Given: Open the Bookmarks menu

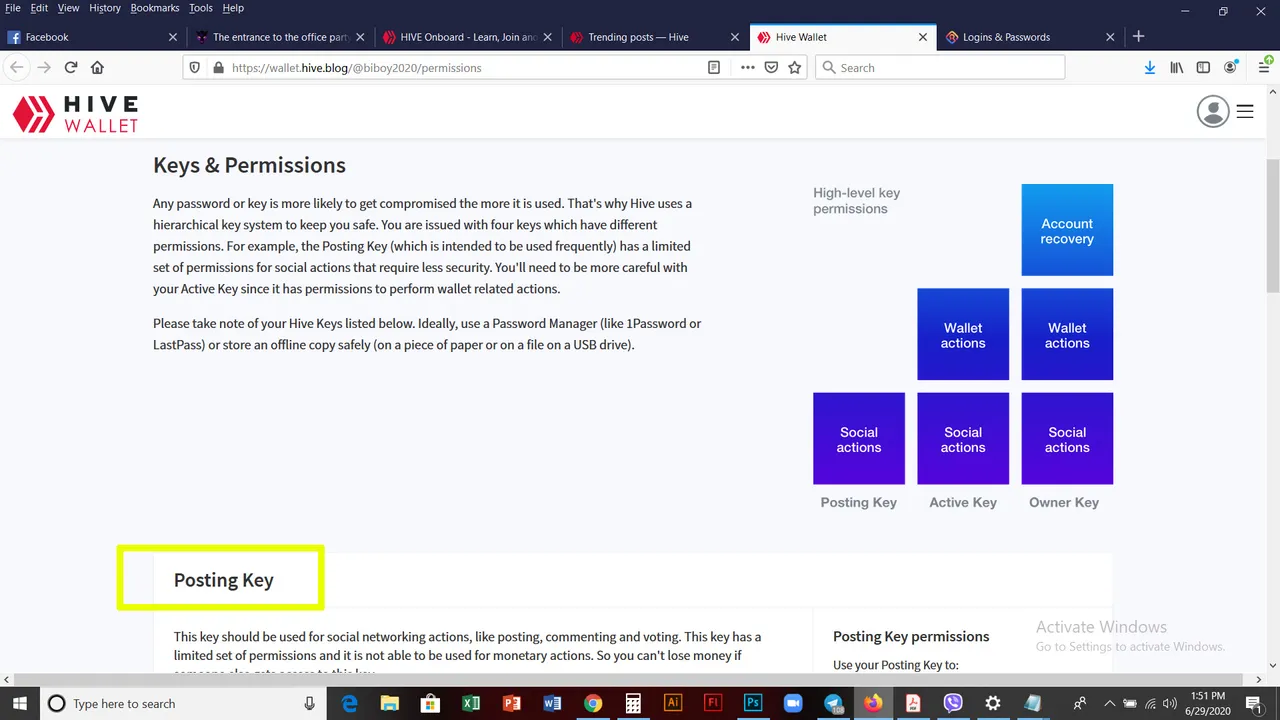Looking at the screenshot, I should (155, 8).
